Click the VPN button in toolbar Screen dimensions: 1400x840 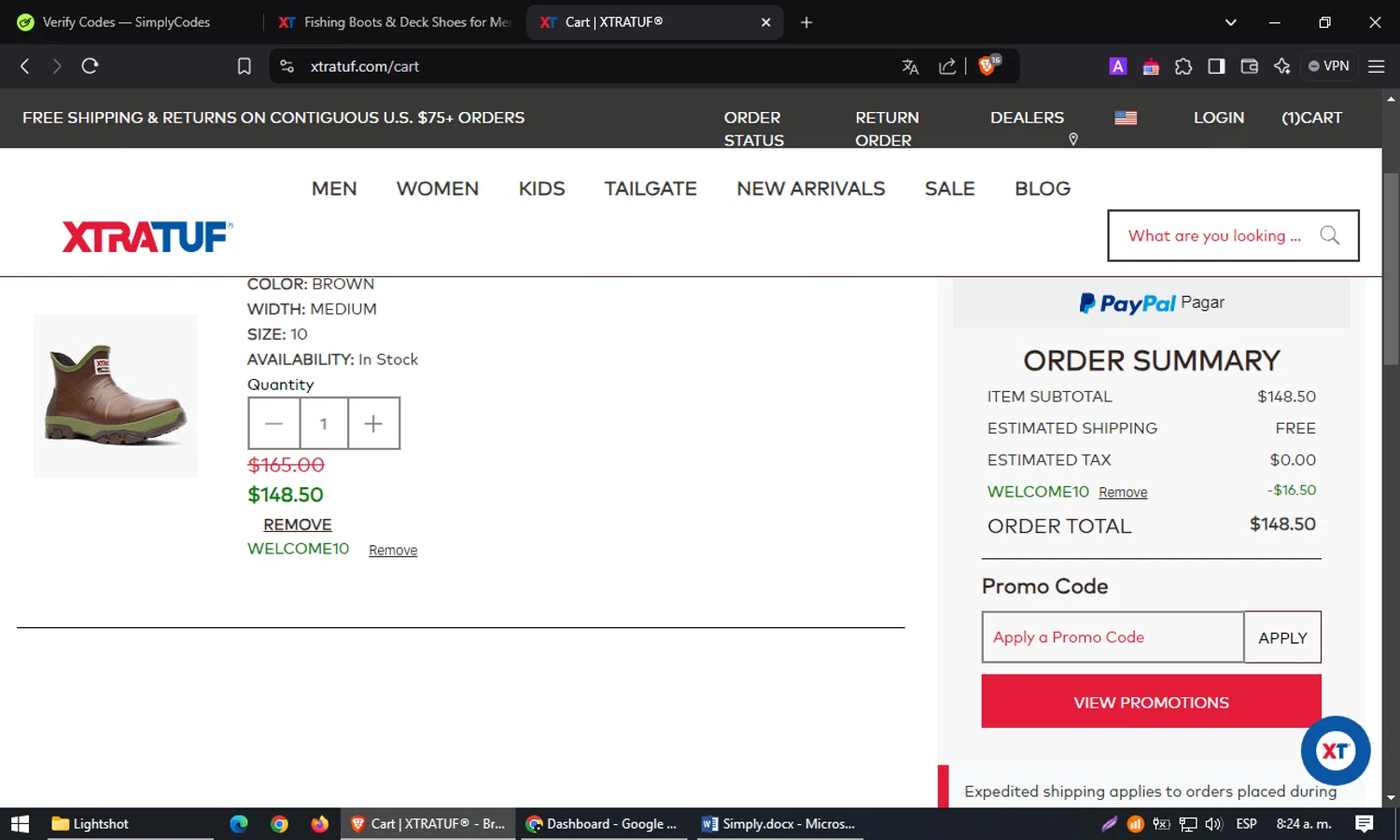pos(1329,66)
